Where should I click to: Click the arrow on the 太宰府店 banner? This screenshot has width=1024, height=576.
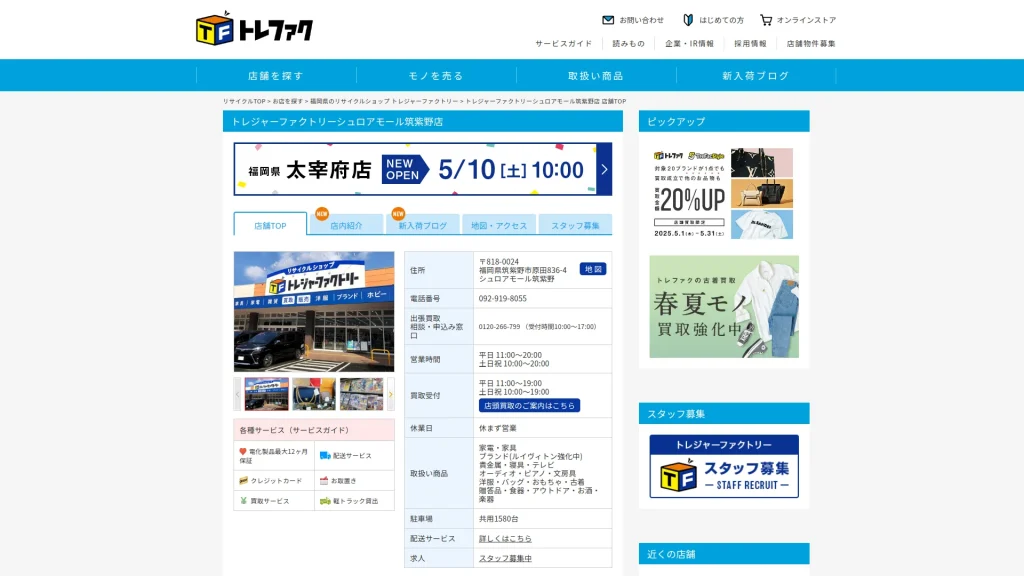click(x=604, y=169)
